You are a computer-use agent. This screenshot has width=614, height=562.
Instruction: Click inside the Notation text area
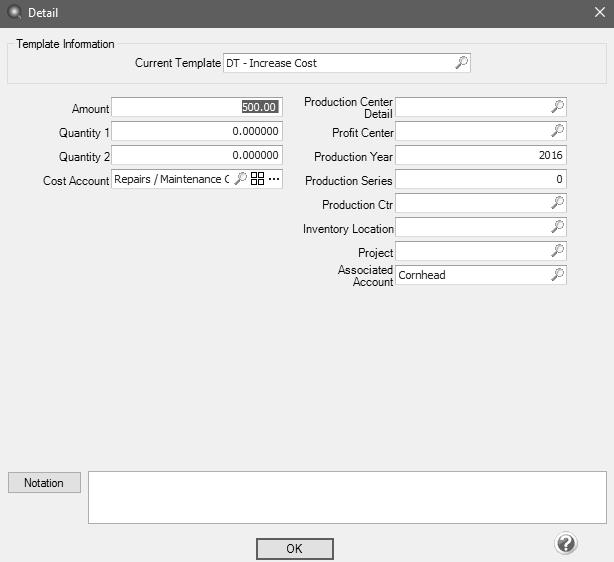(x=347, y=497)
